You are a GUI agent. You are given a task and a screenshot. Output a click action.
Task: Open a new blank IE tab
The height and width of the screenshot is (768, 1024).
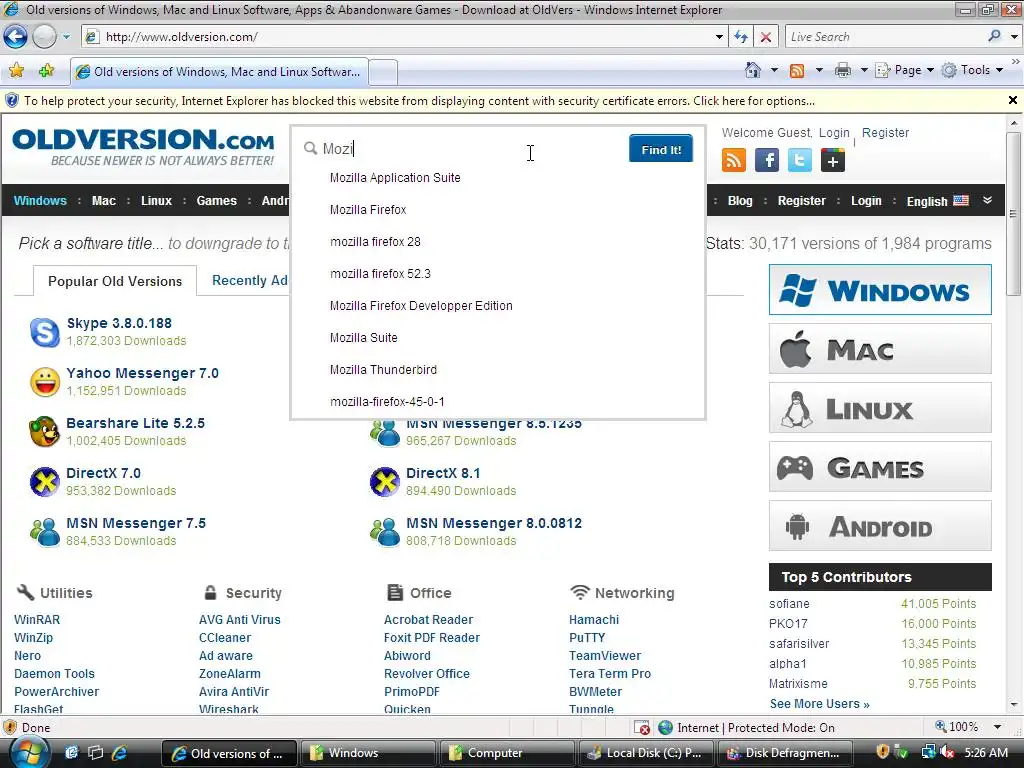[x=383, y=72]
